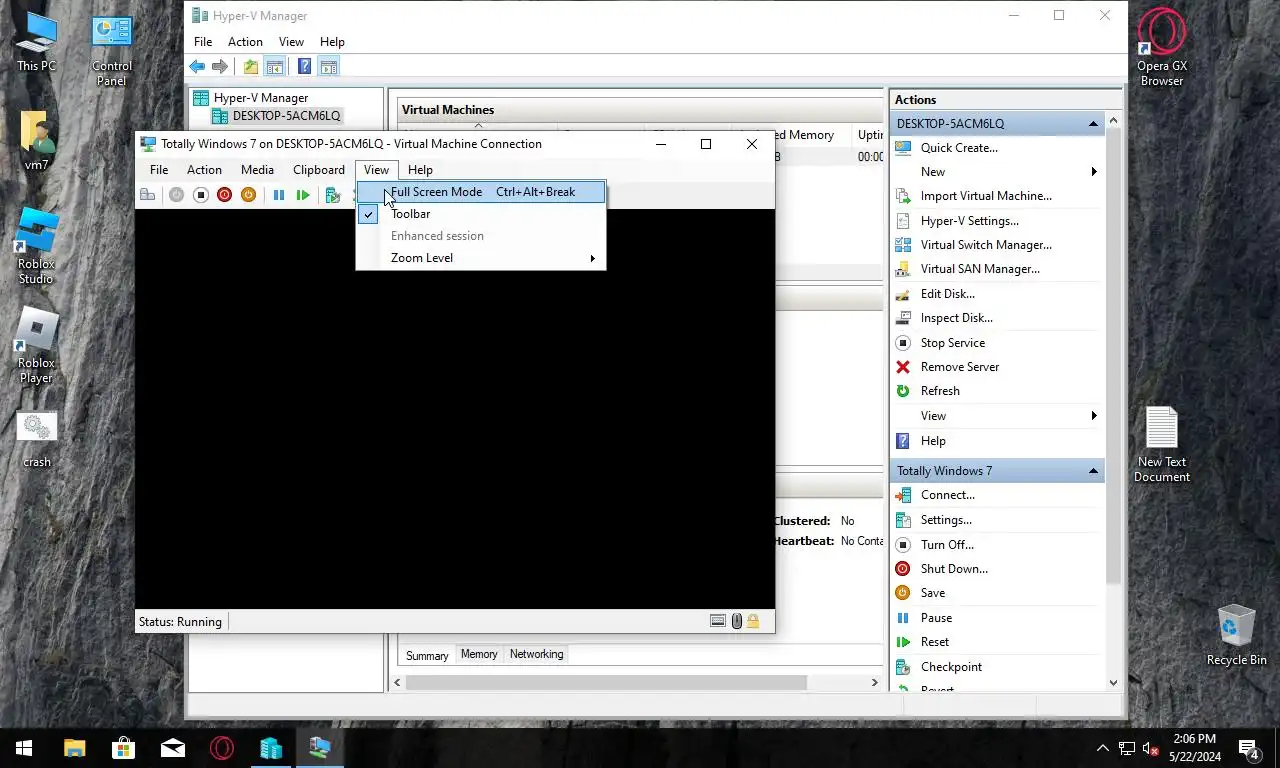The width and height of the screenshot is (1280, 768).
Task: Click Pause in Actions pane
Action: (936, 618)
